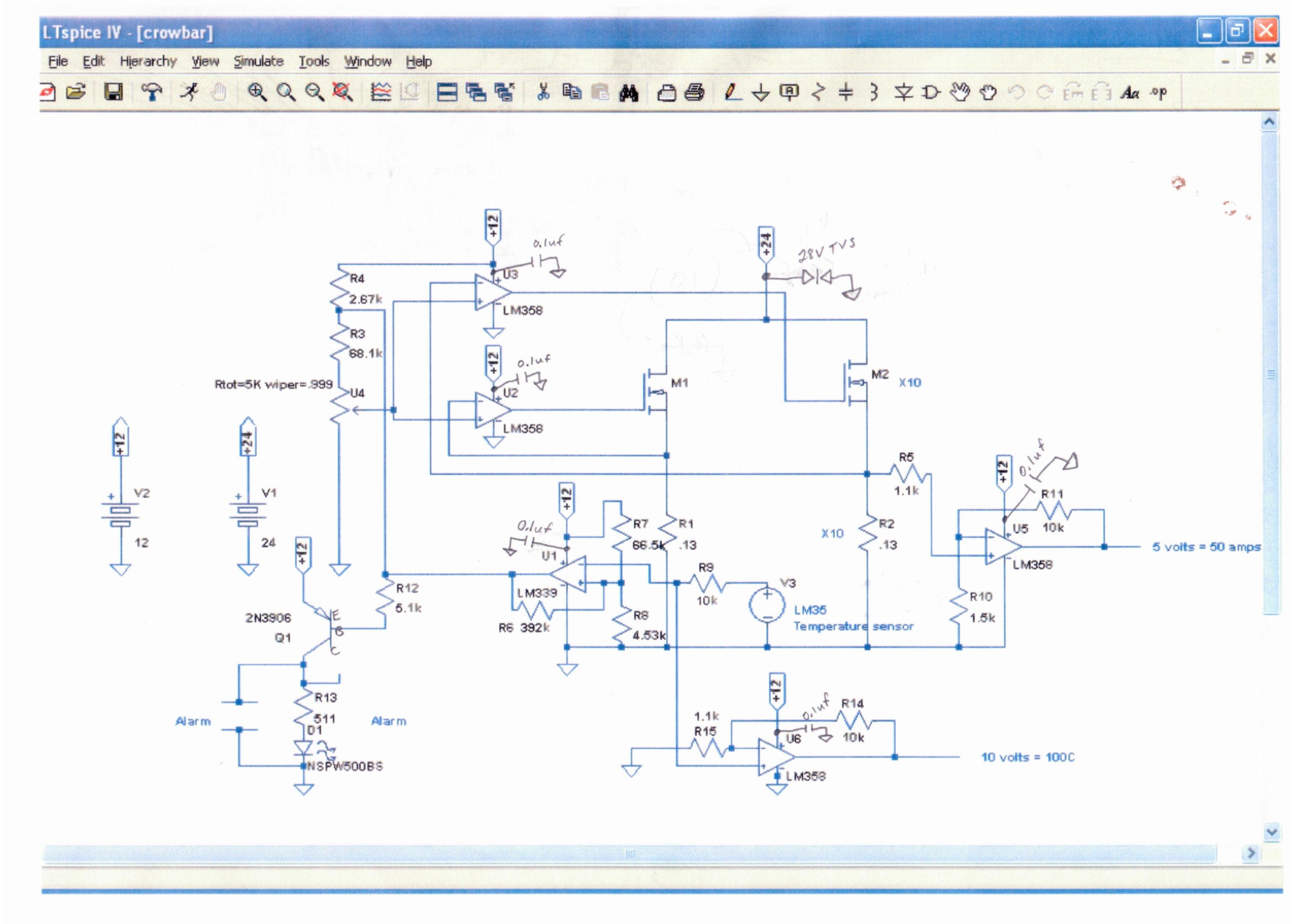The height and width of the screenshot is (924, 1291).
Task: Click the horizontal scrollbar right arrow
Action: click(x=1251, y=852)
